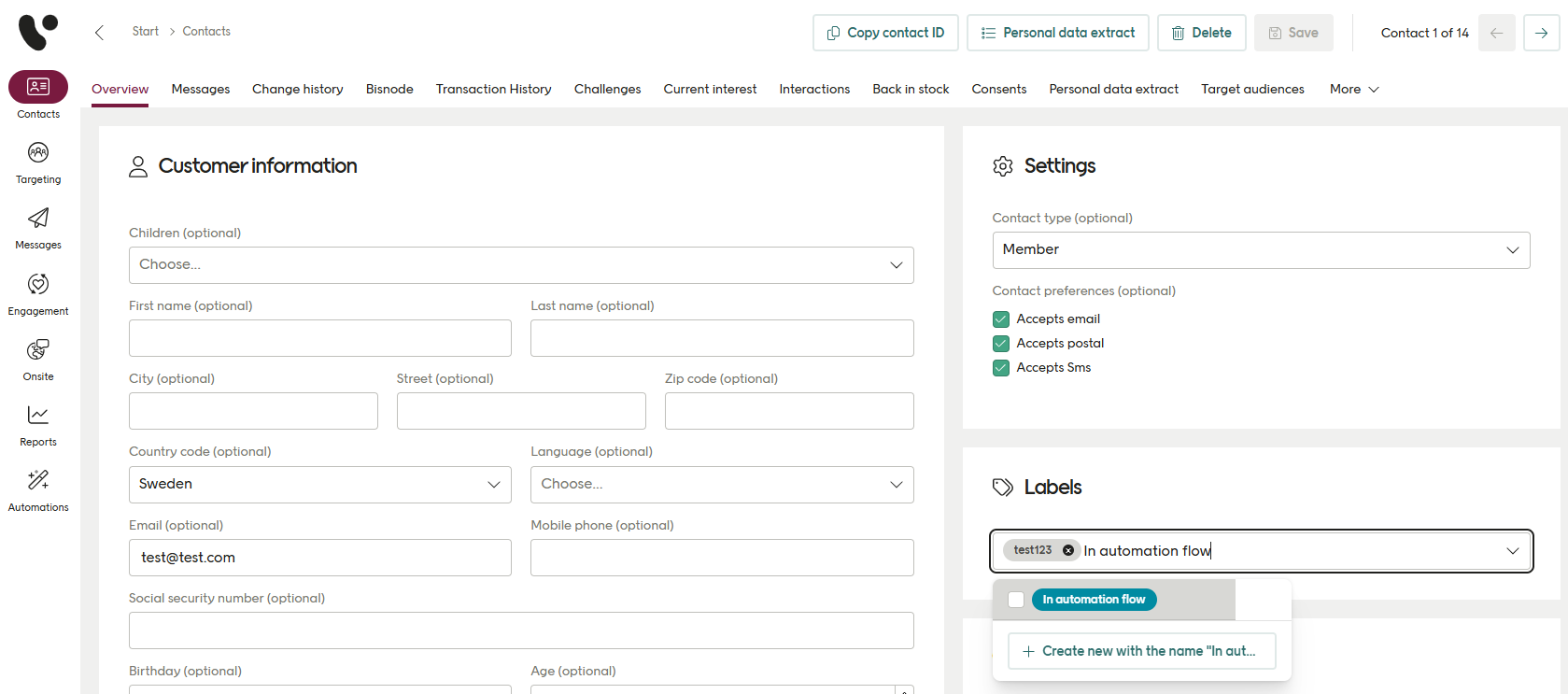Open Contact type dropdown showing Member
The height and width of the screenshot is (694, 1568).
[1261, 250]
